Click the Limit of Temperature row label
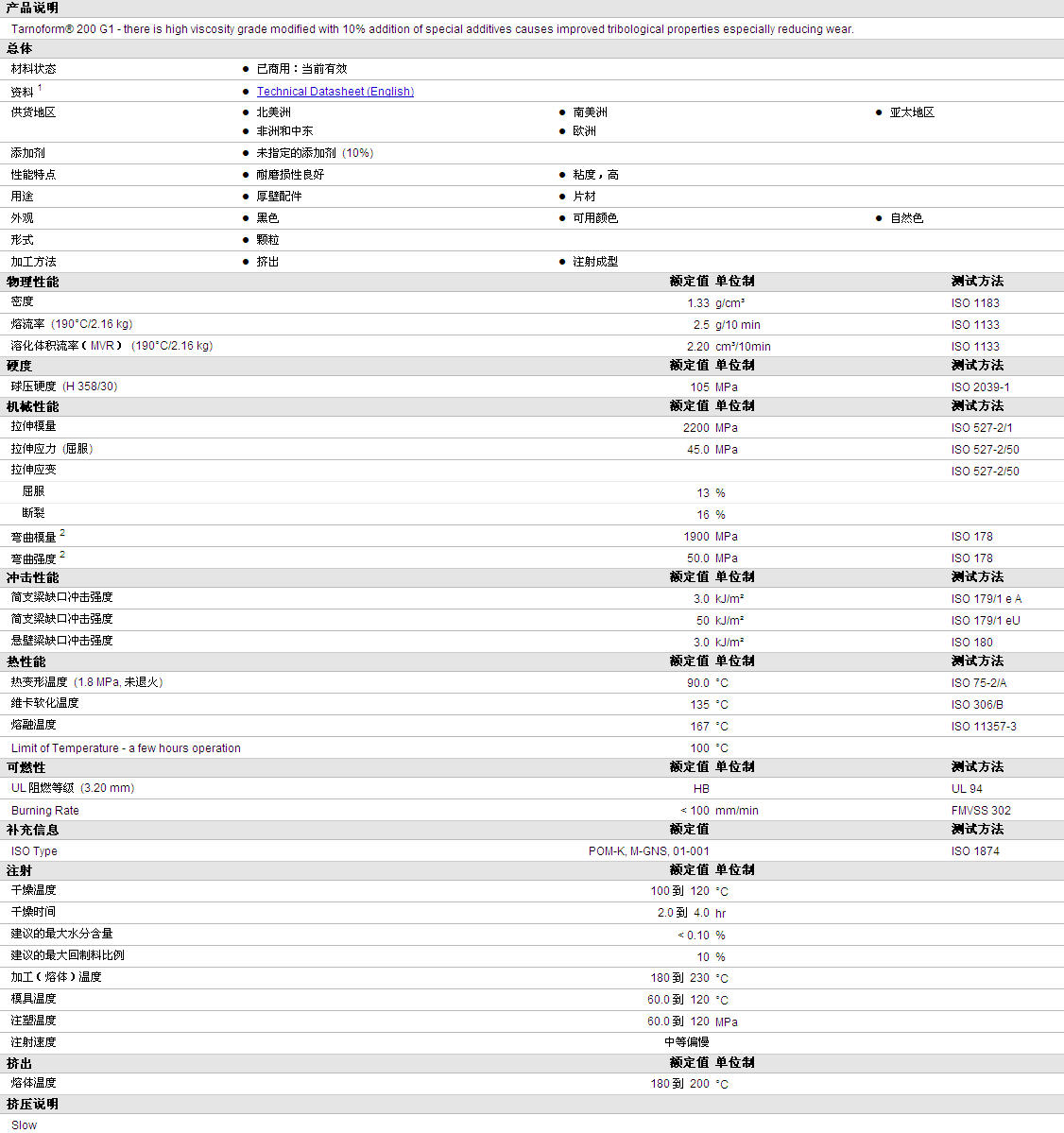This screenshot has width=1064, height=1133. [126, 747]
